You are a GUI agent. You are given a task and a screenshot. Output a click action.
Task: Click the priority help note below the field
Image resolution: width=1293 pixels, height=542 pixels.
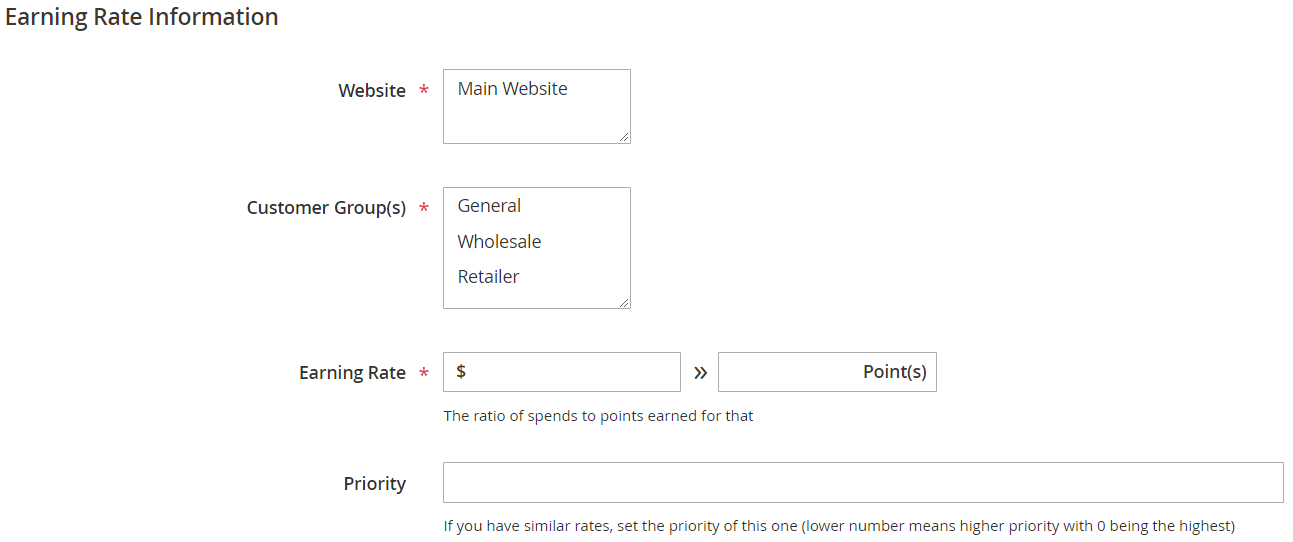pyautogui.click(x=839, y=526)
